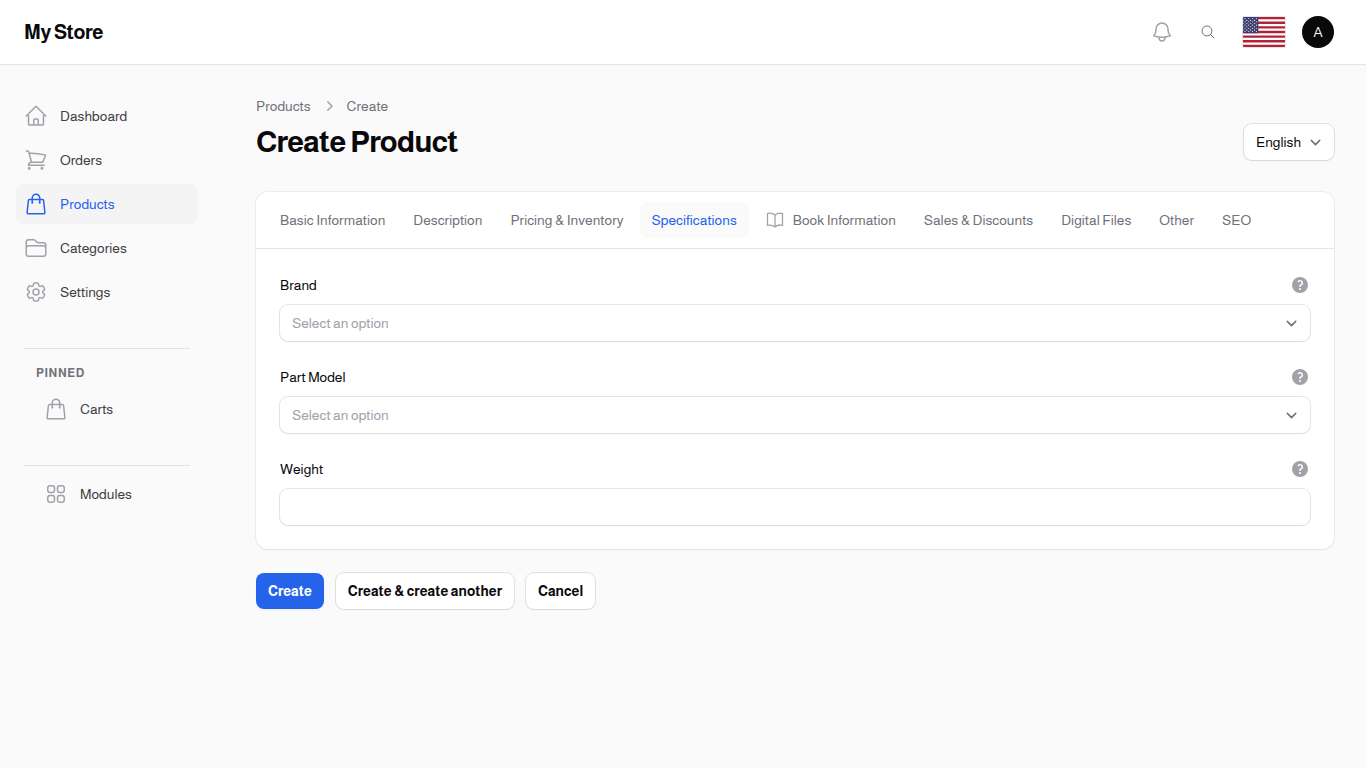This screenshot has height=768, width=1366.
Task: Open Modules via the grid icon
Action: [56, 493]
